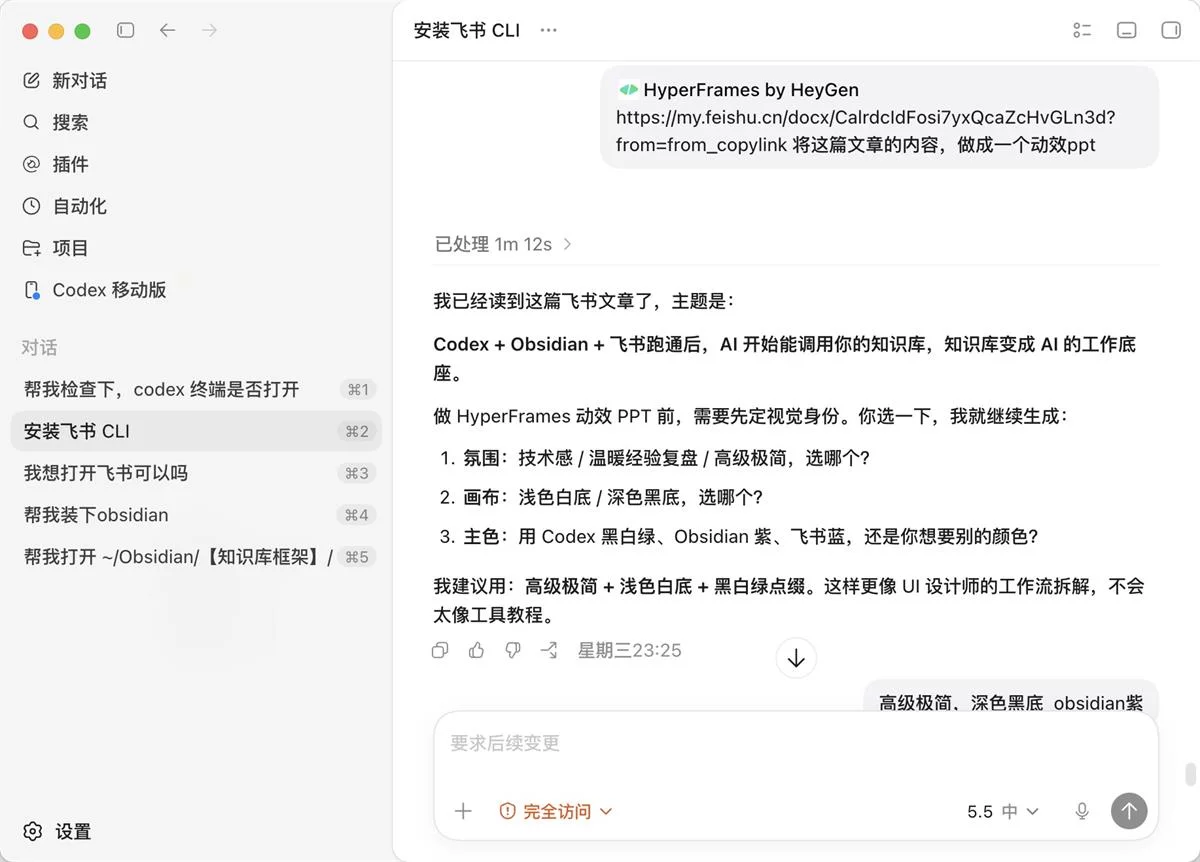The image size is (1200, 862).
Task: Open conversation 我想打开飞书可以吗
Action: click(x=196, y=474)
